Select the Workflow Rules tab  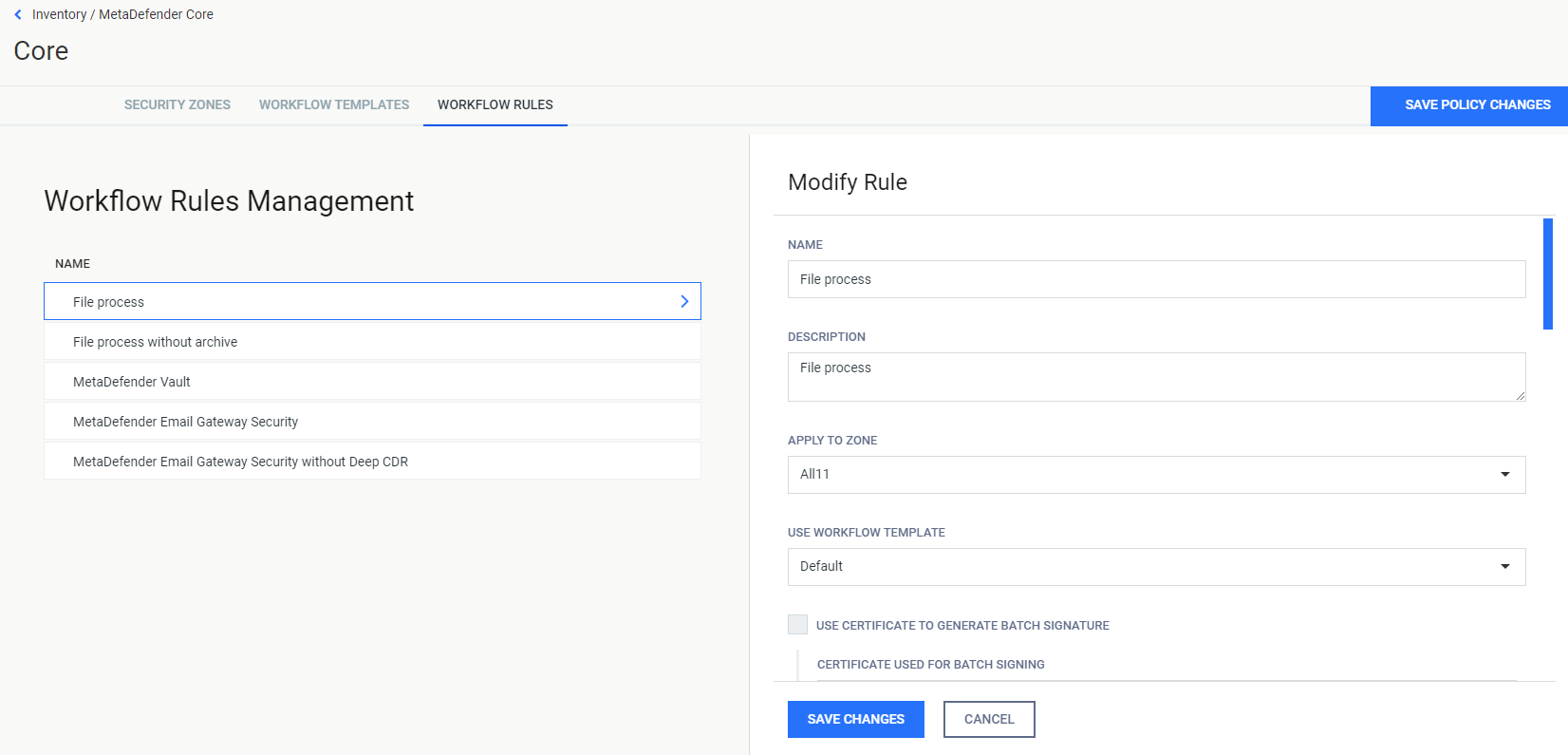(495, 104)
